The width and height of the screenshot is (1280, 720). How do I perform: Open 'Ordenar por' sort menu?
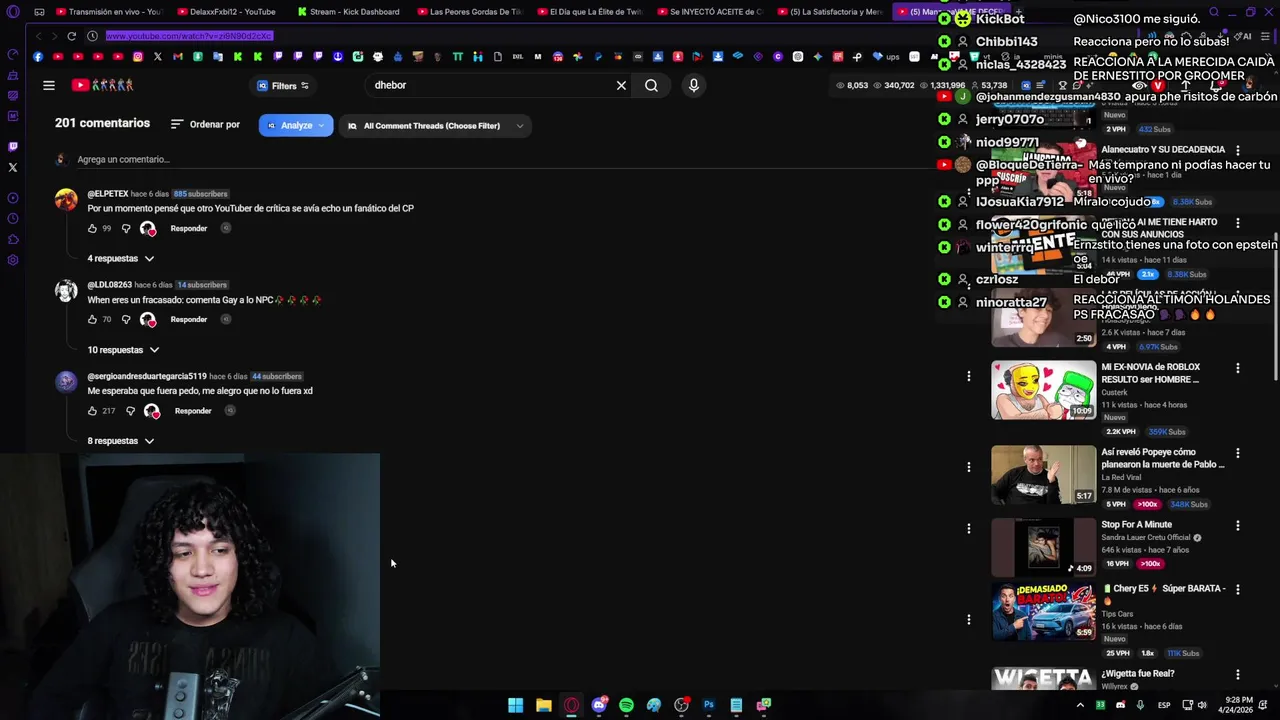point(206,125)
